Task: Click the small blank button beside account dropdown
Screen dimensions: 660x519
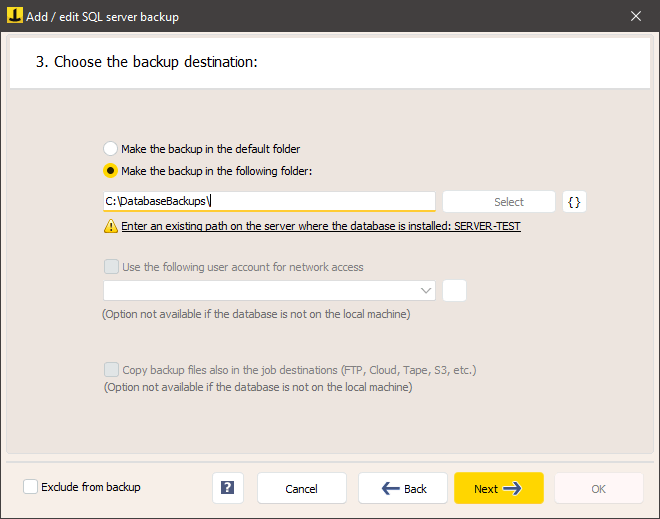Action: pos(455,290)
